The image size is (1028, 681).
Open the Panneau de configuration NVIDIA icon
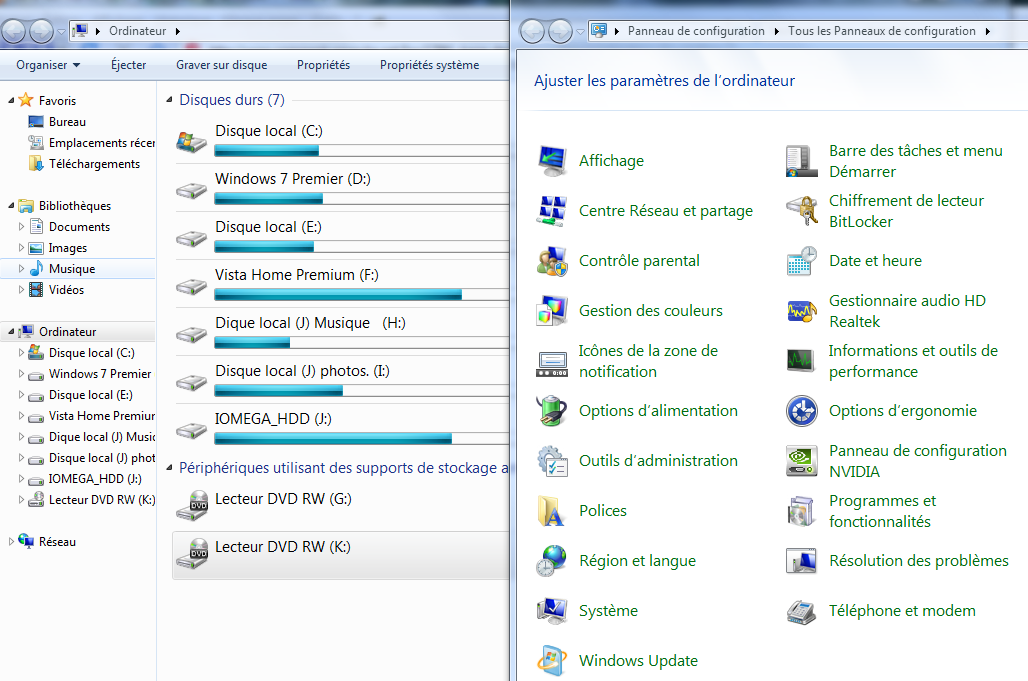click(802, 461)
